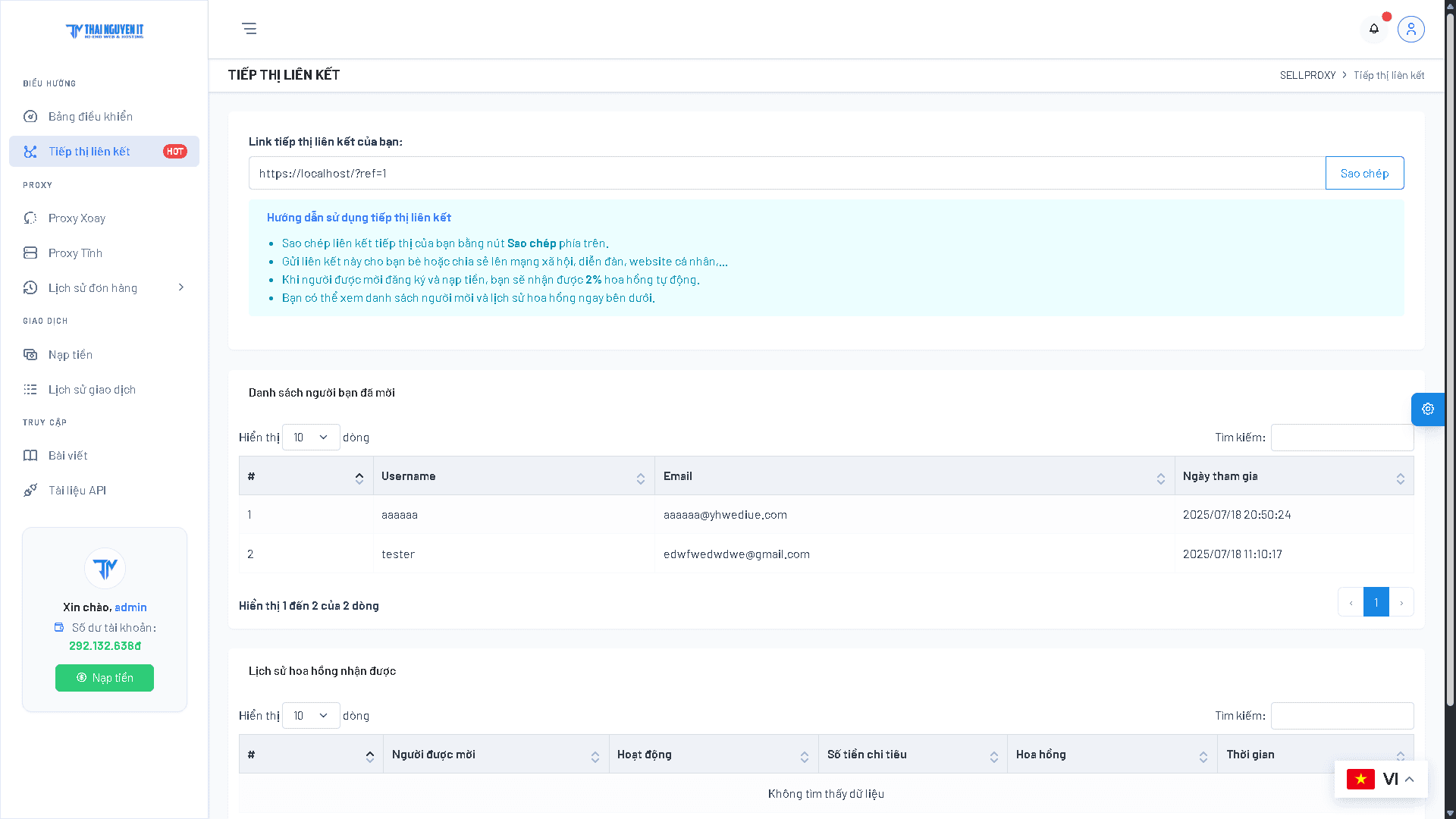Click SELLPROXY breadcrumb link

(x=1307, y=75)
